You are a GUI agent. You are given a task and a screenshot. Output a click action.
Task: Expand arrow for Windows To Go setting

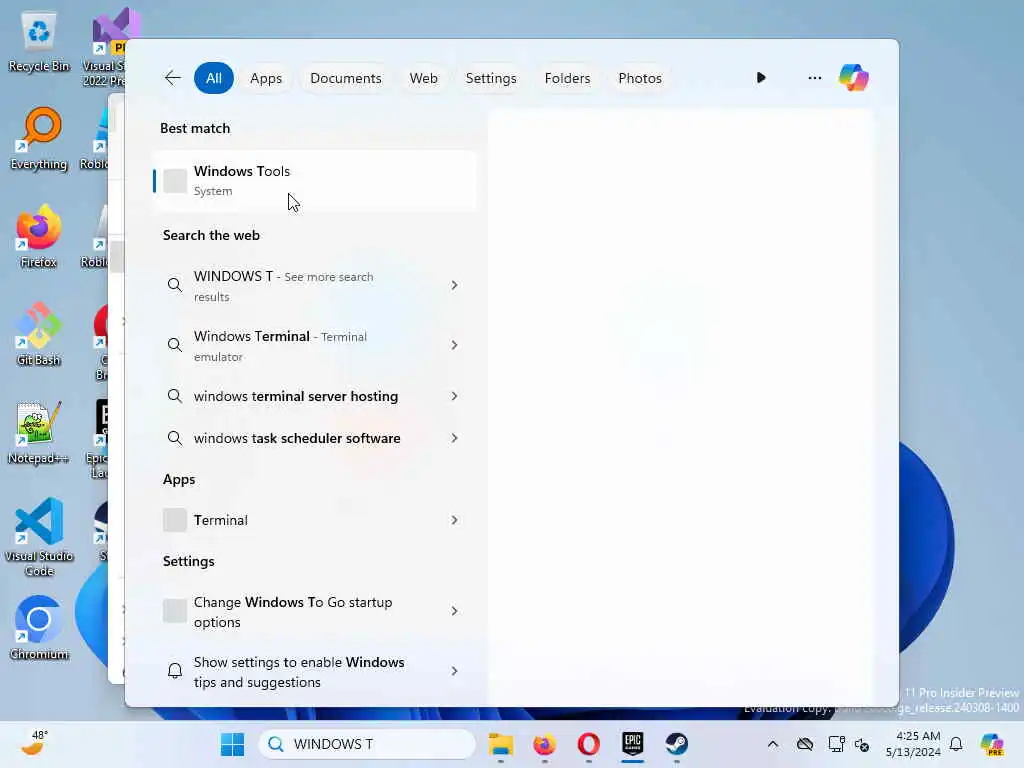click(x=455, y=611)
